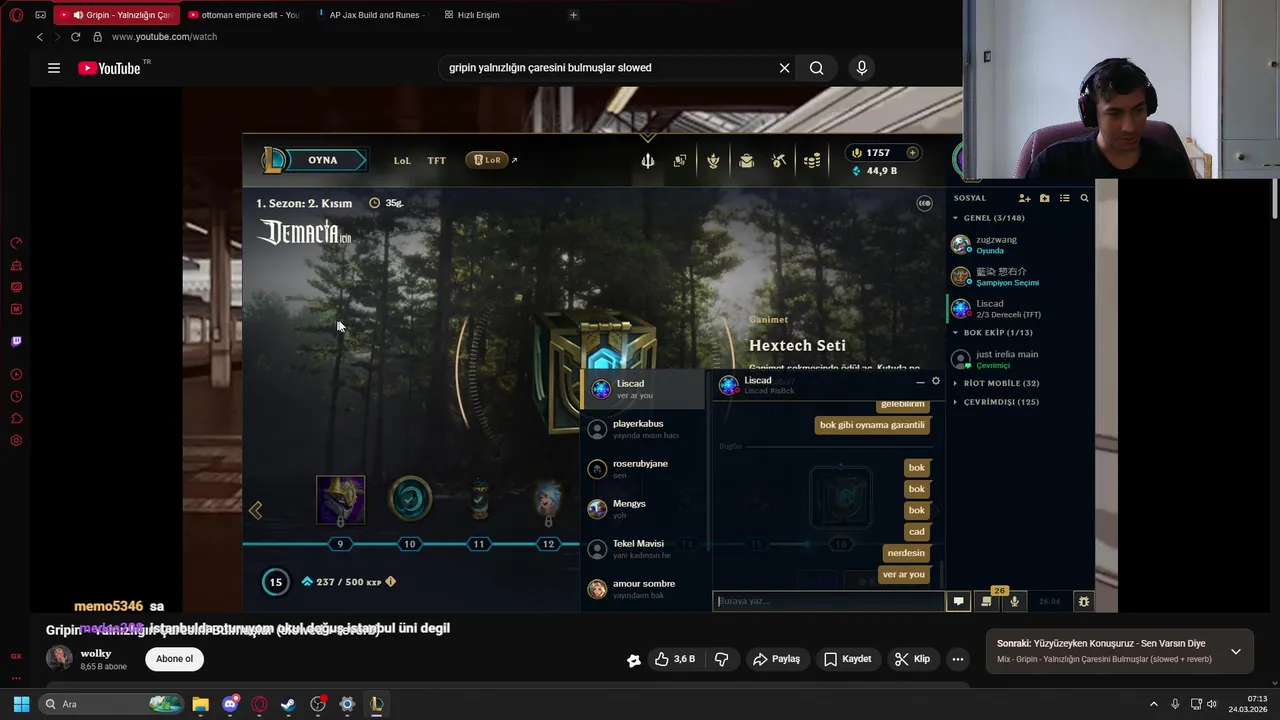Open the amour sombre conversation
1280x720 pixels.
(642, 589)
